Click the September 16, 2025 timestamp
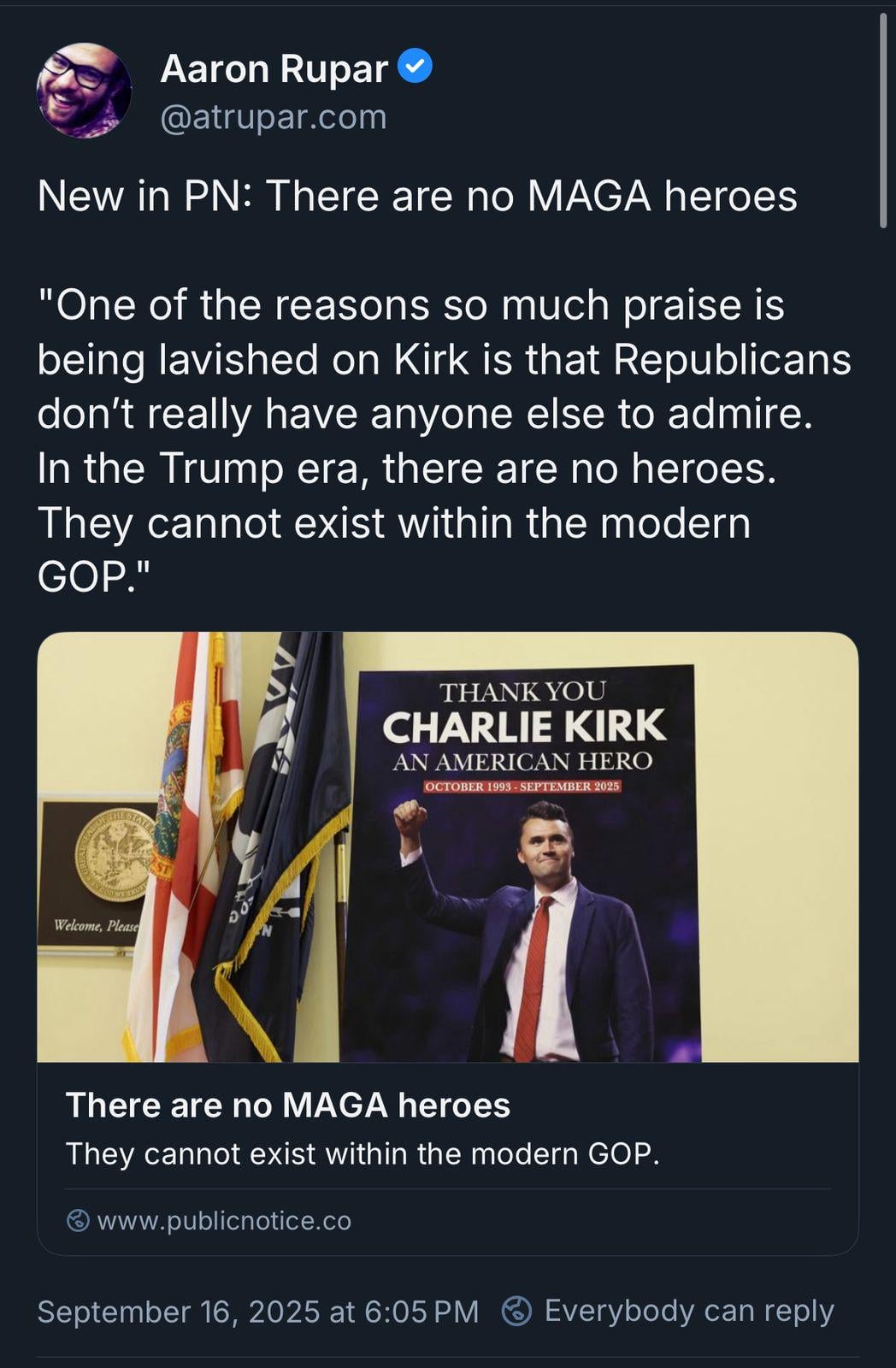The image size is (896, 1368). (258, 1312)
